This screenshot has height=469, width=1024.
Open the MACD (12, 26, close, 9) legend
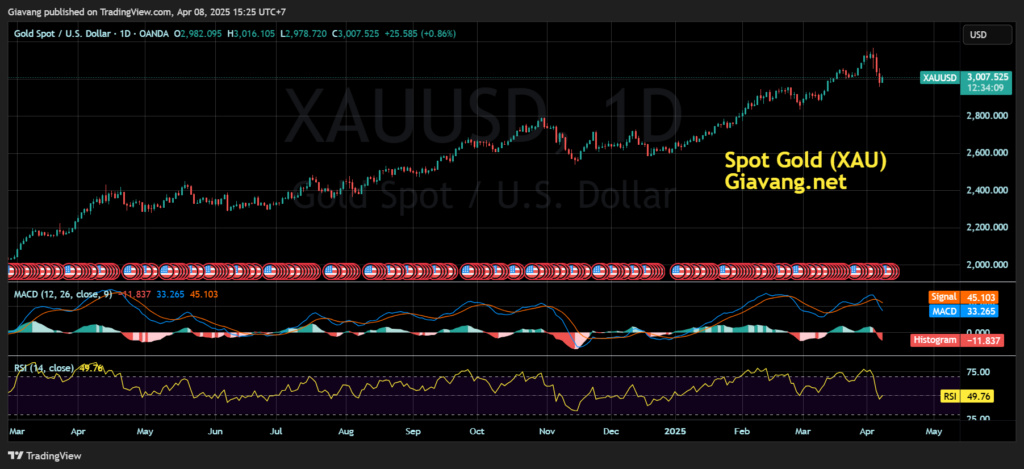click(60, 294)
